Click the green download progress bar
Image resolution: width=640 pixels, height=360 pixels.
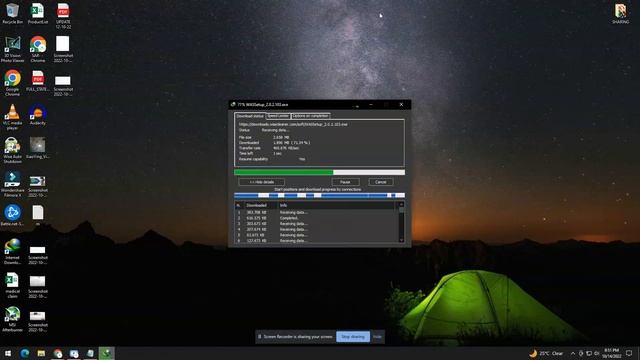click(x=320, y=172)
